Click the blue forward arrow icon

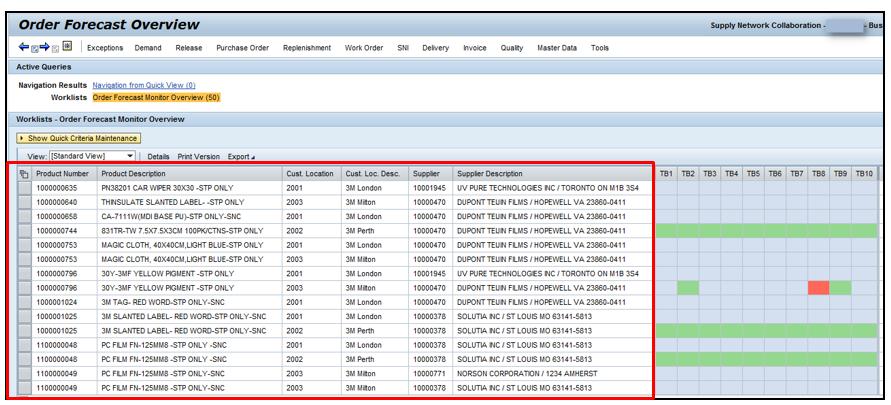[x=44, y=47]
